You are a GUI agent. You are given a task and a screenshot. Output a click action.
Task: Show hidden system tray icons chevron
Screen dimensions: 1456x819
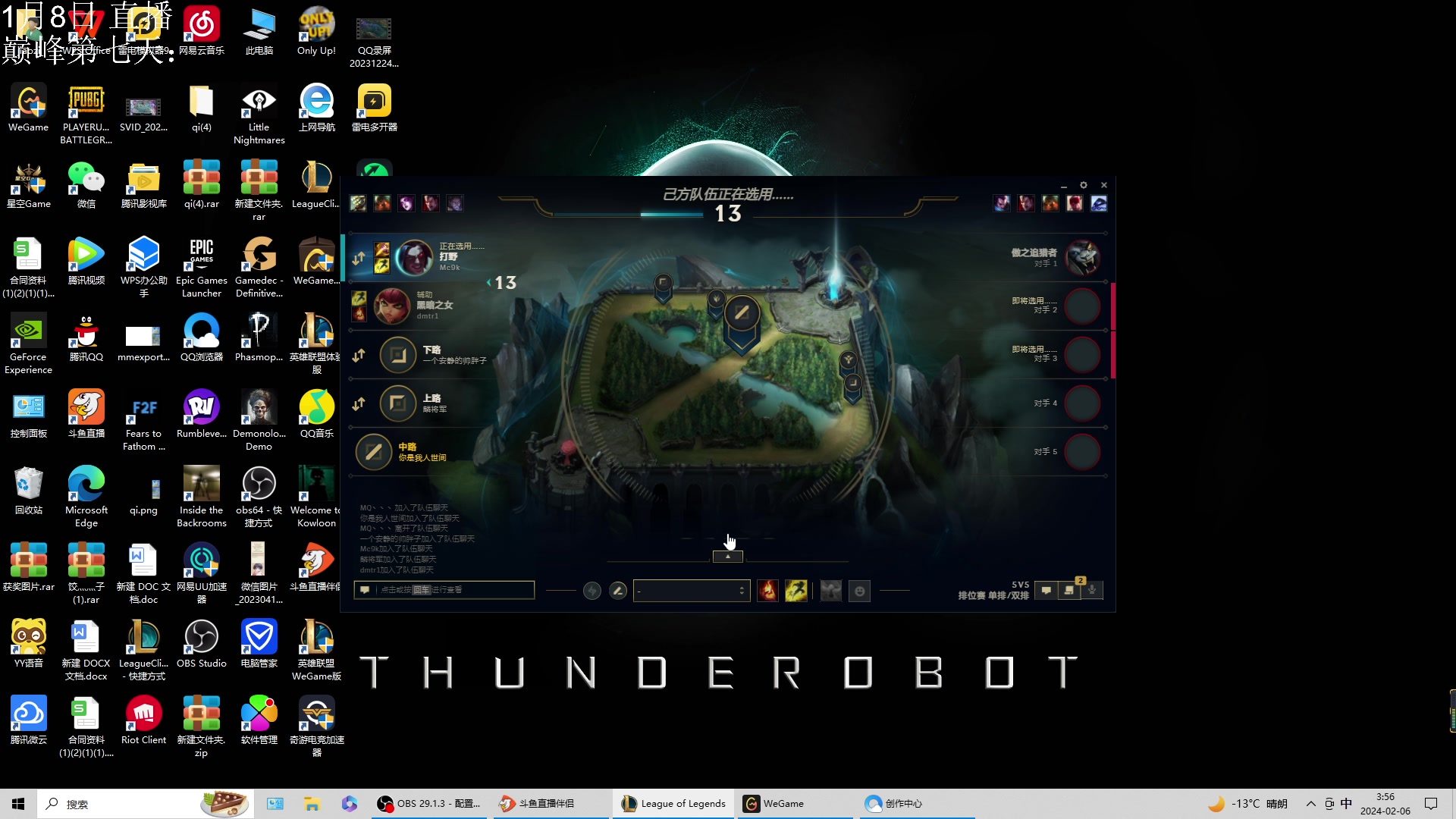(1310, 804)
